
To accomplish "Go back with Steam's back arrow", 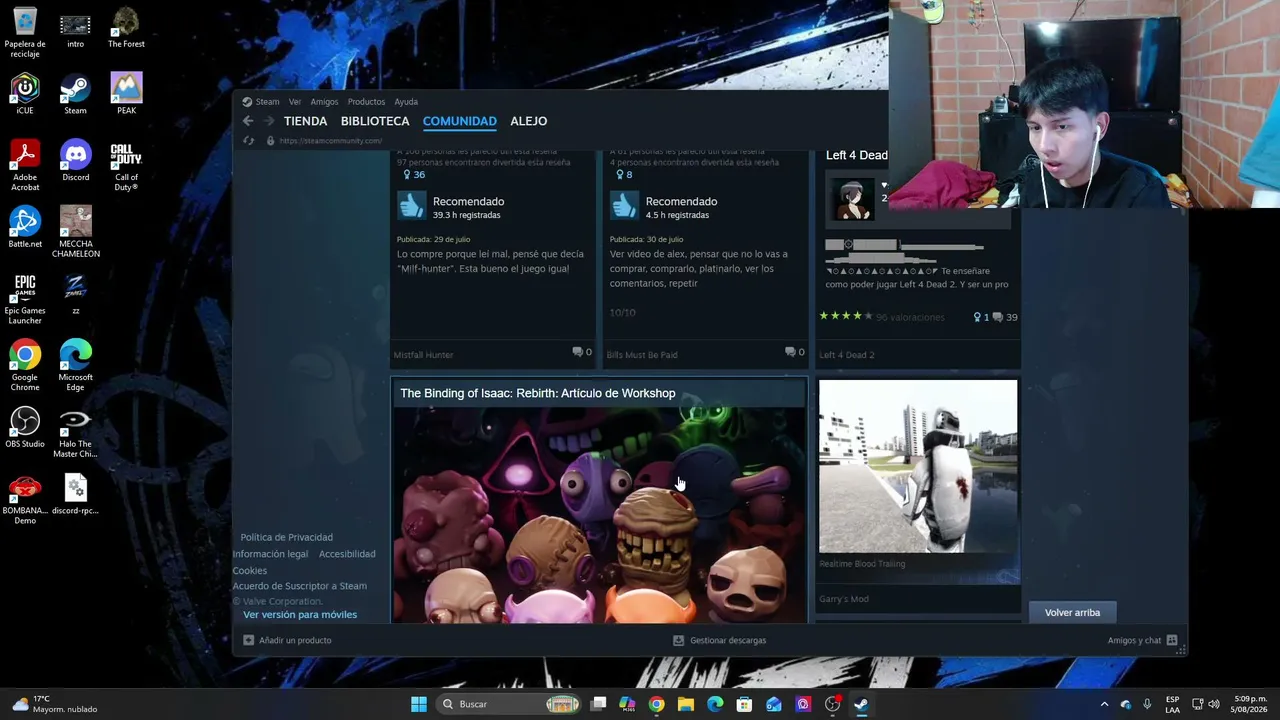I will click(x=248, y=121).
